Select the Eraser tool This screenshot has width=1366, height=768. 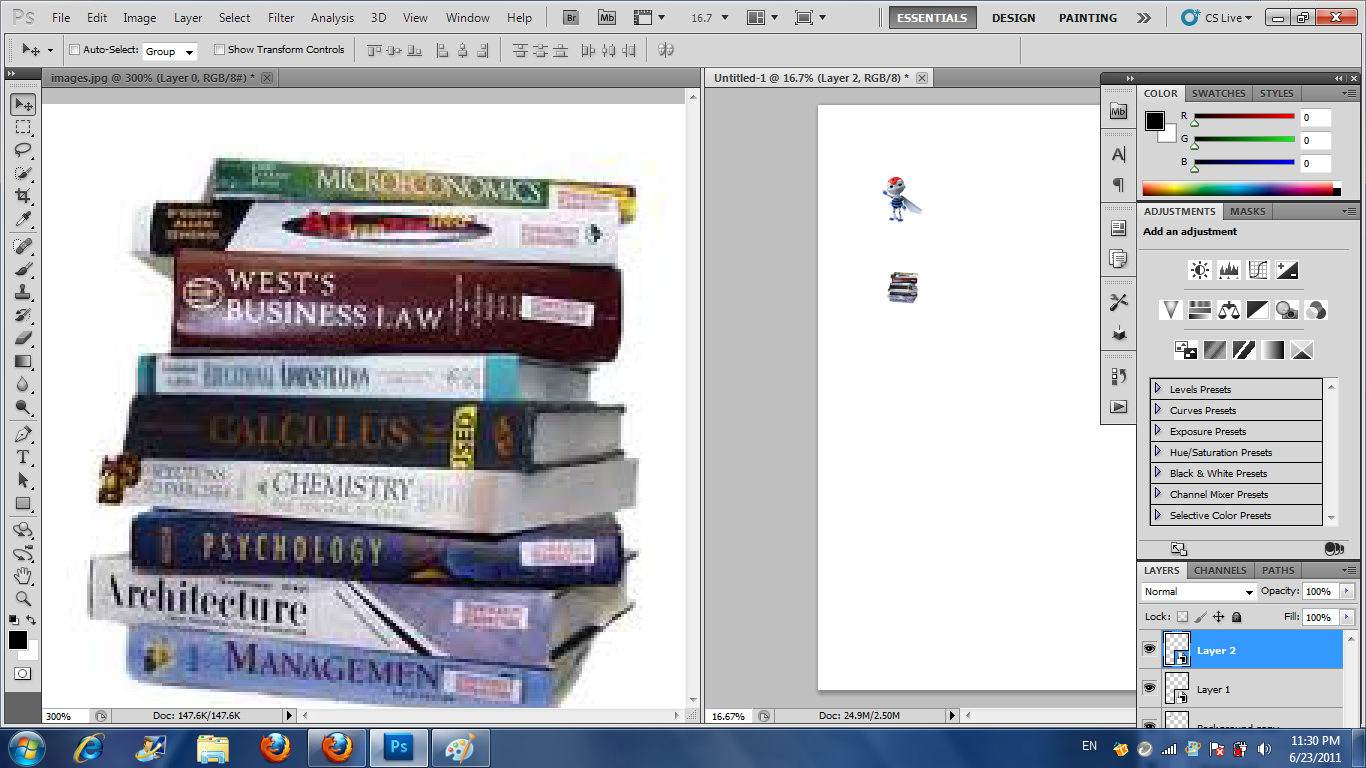(23, 338)
